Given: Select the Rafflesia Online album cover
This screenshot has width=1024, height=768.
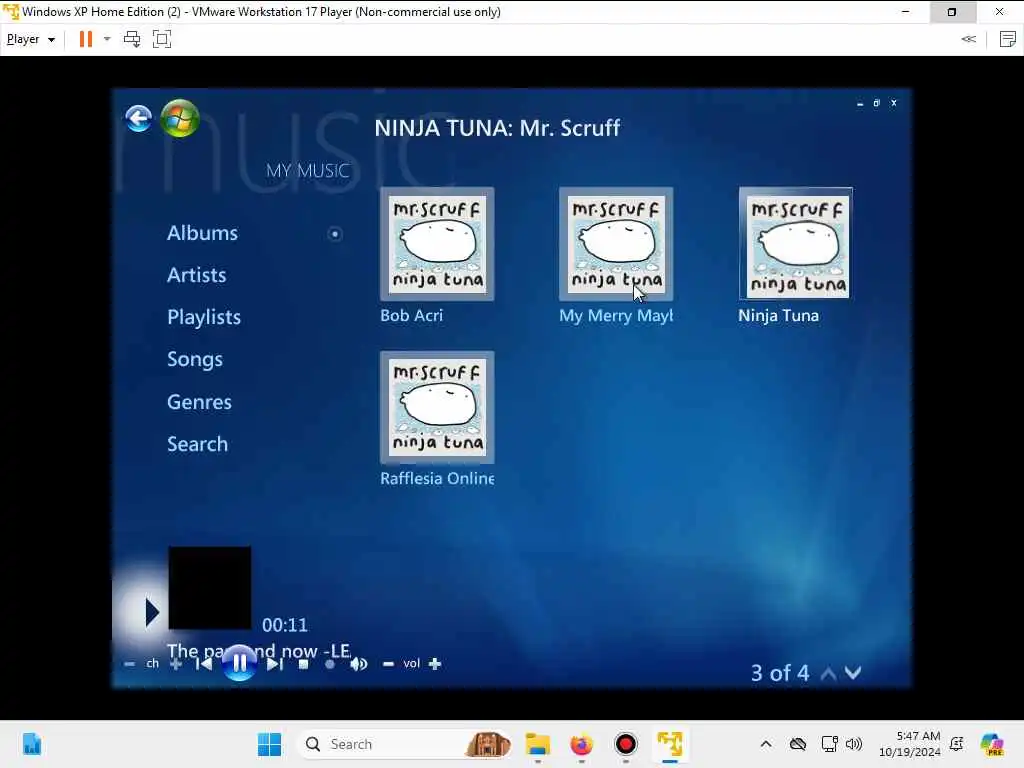Looking at the screenshot, I should coord(437,408).
